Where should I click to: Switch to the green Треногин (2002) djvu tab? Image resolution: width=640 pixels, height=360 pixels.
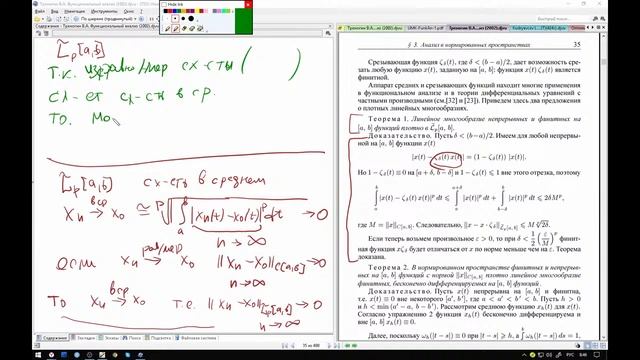click(x=374, y=28)
